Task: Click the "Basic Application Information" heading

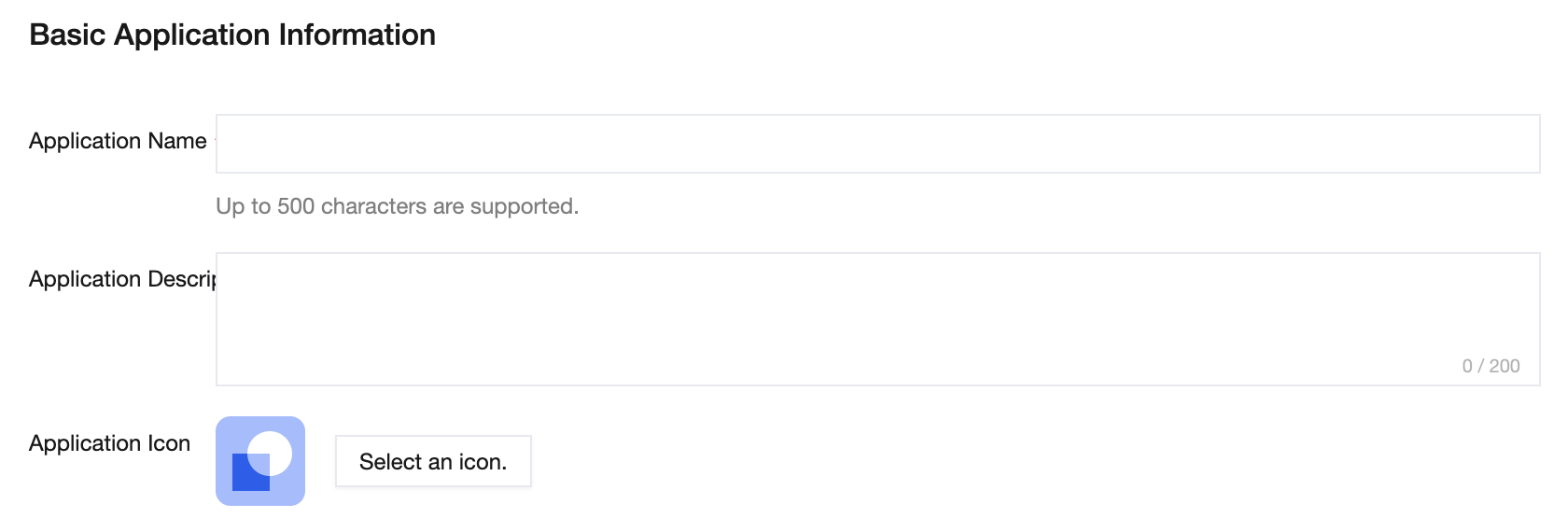Action: coord(232,35)
